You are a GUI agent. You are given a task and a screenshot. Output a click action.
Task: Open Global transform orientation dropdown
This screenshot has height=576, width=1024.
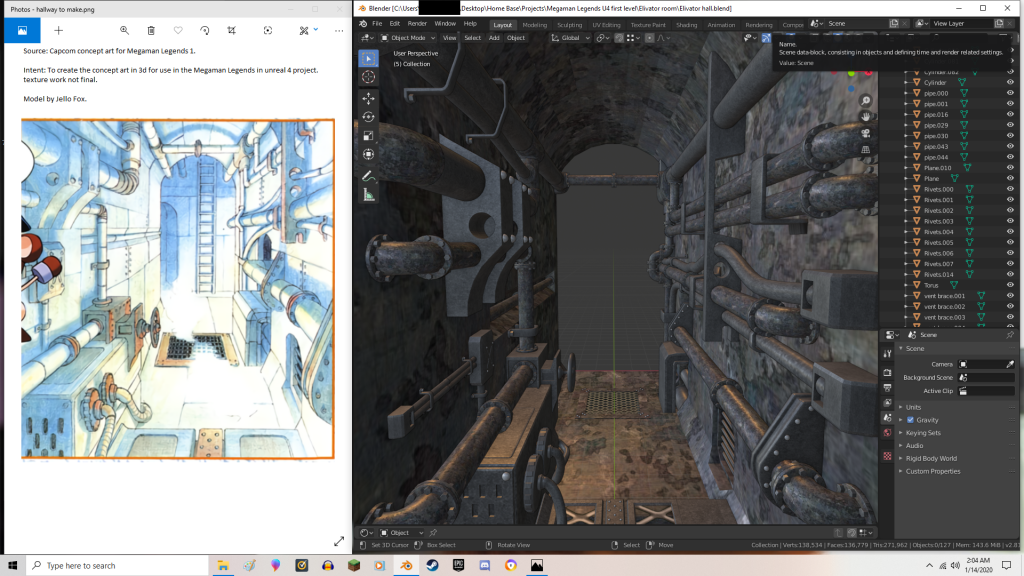pyautogui.click(x=570, y=38)
